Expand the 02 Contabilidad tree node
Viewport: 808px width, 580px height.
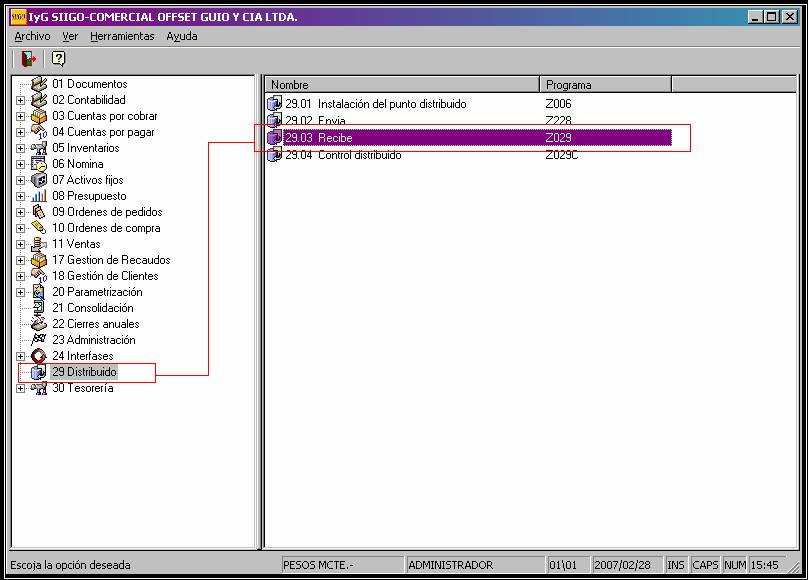[x=21, y=100]
